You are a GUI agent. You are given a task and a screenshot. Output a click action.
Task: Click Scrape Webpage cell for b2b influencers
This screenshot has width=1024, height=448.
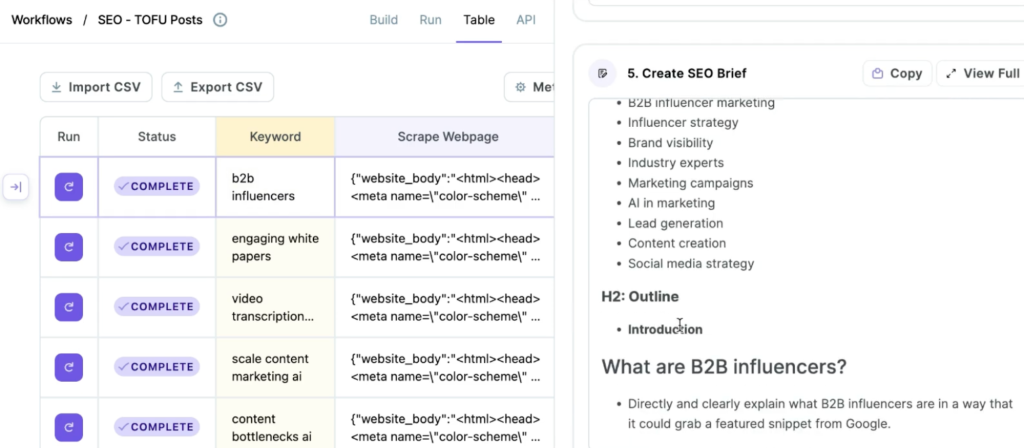tap(444, 187)
